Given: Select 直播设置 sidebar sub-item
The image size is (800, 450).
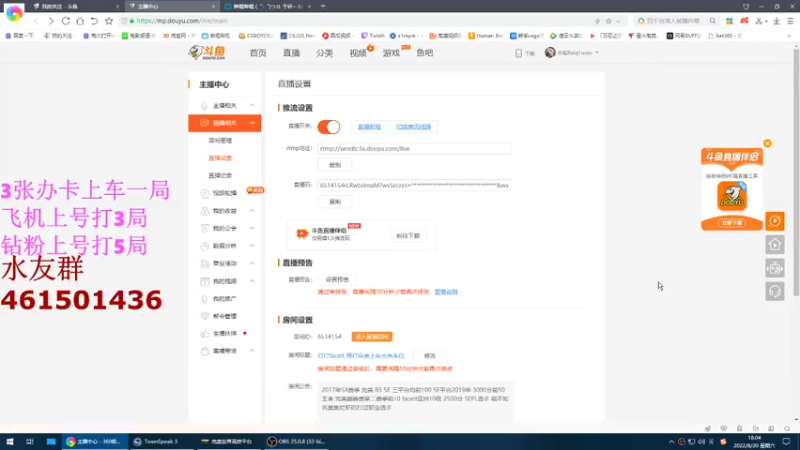Looking at the screenshot, I should [220, 158].
